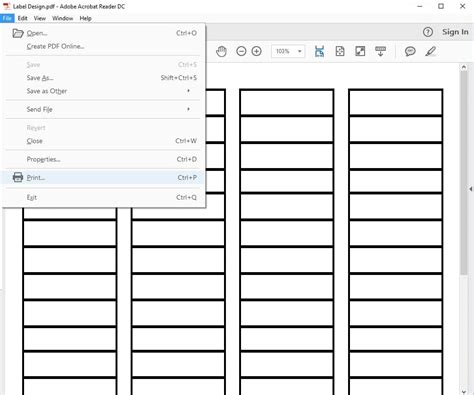
Task: Minimize the Acrobat Reader window
Action: (420, 6)
